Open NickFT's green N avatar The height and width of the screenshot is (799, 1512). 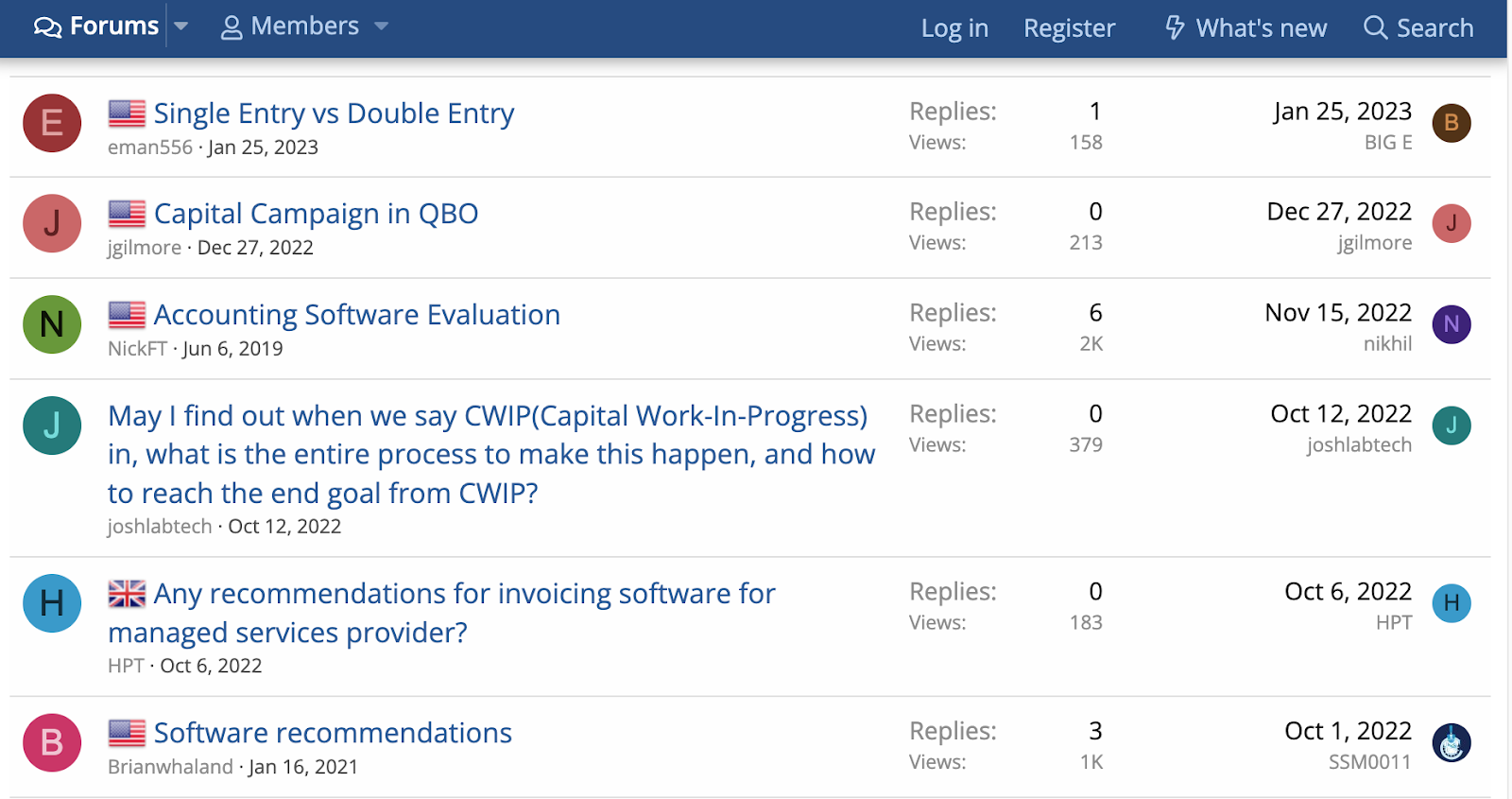tap(52, 324)
